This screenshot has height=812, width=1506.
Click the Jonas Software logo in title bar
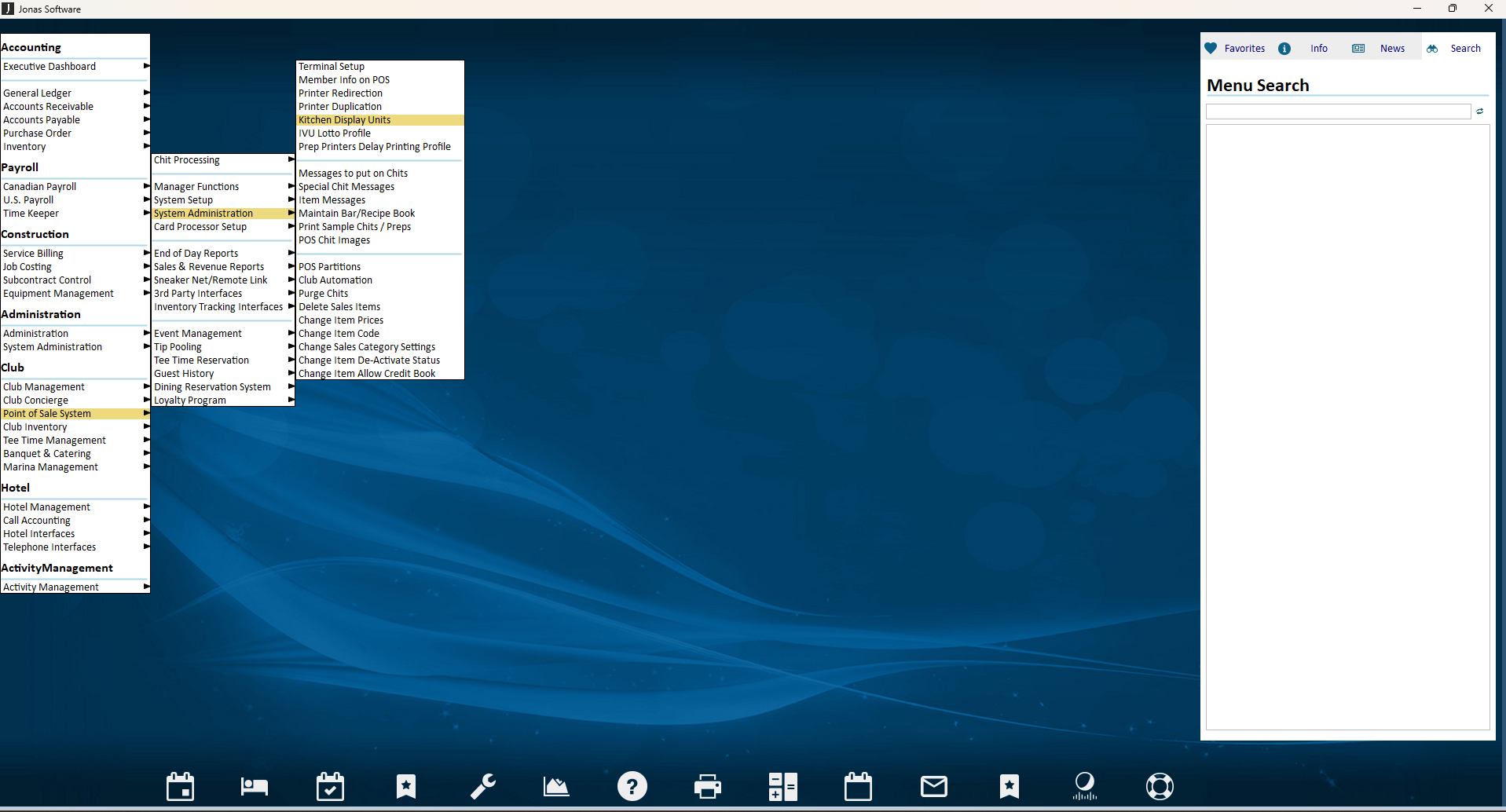[x=8, y=9]
